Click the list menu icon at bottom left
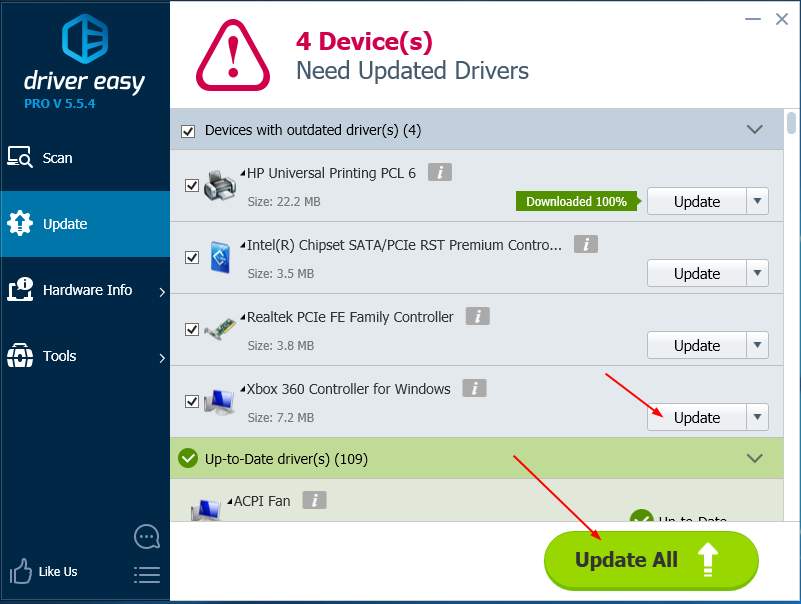 tap(146, 574)
